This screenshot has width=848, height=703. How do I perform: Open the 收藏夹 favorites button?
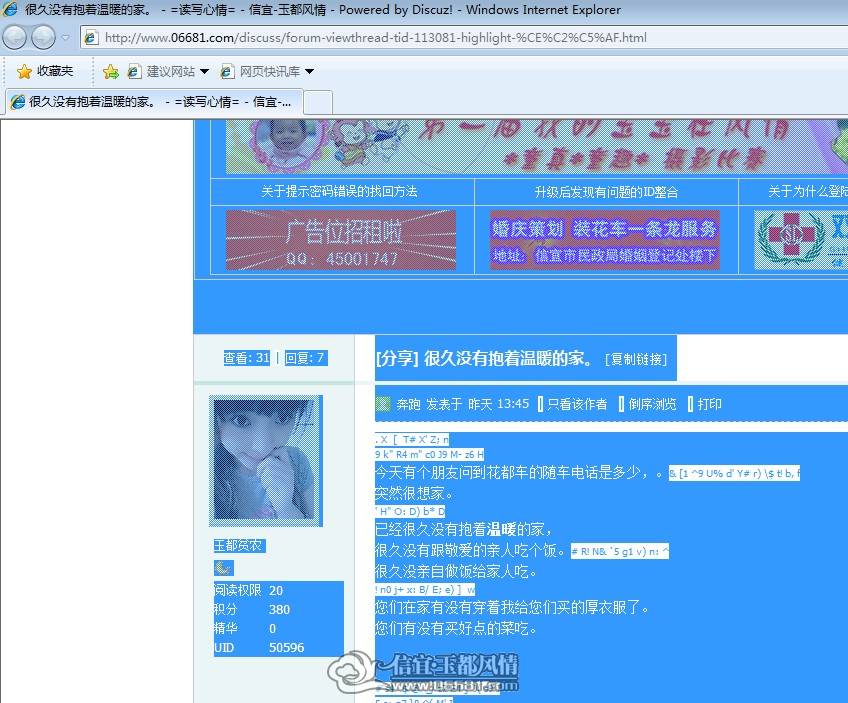pos(45,71)
